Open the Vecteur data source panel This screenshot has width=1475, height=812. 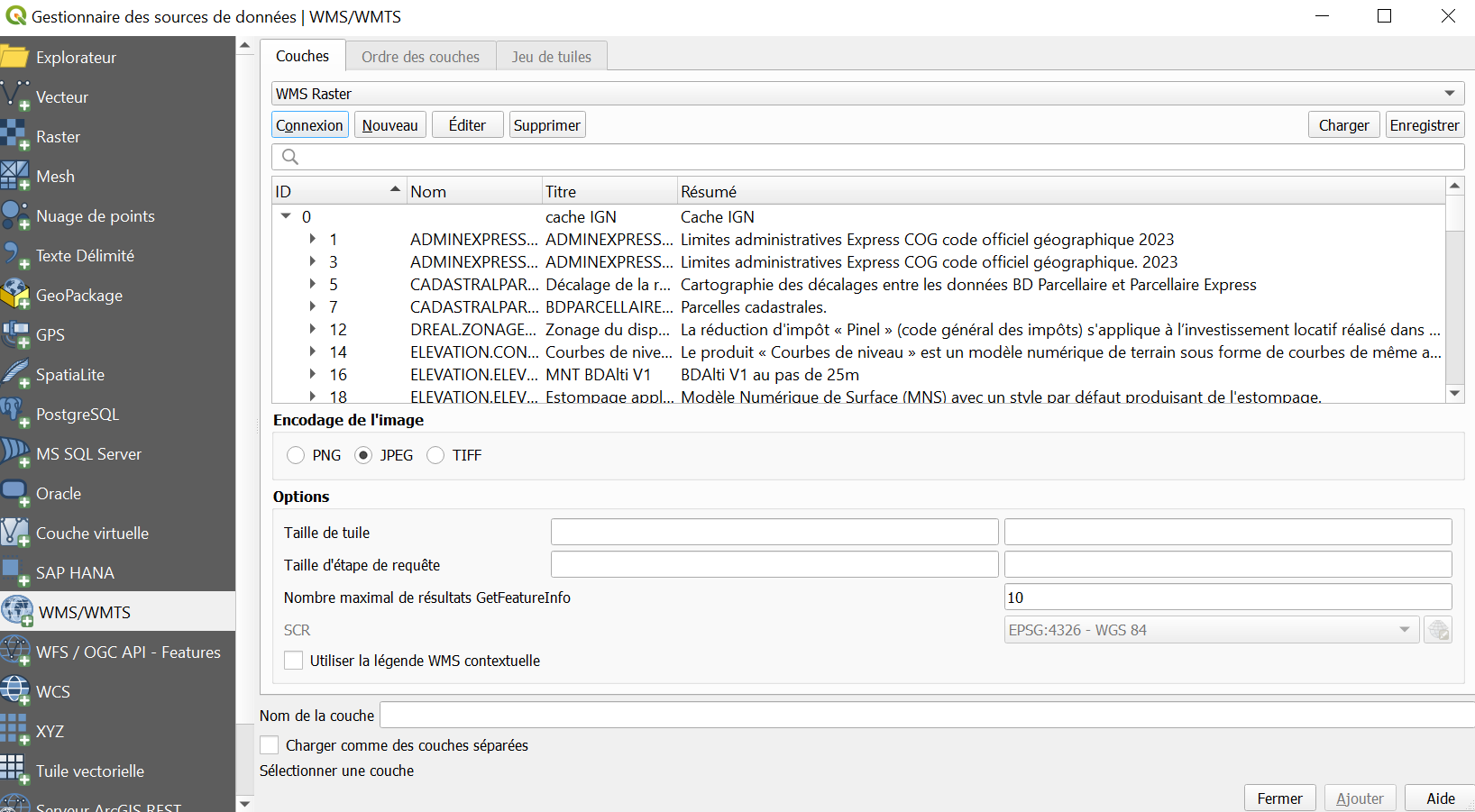(60, 96)
